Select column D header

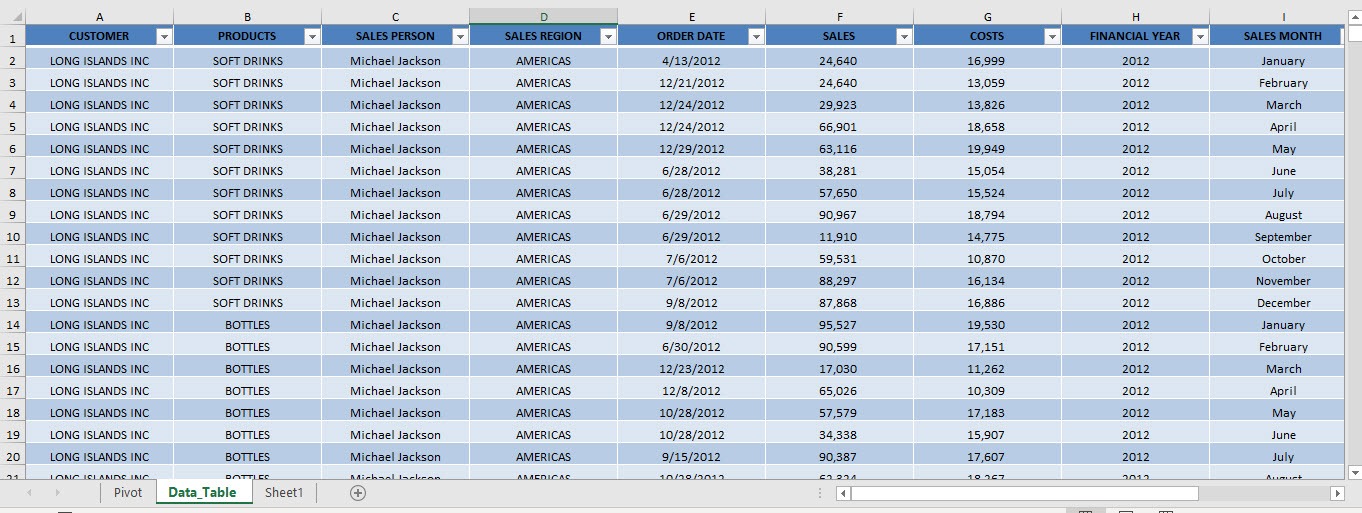(544, 17)
